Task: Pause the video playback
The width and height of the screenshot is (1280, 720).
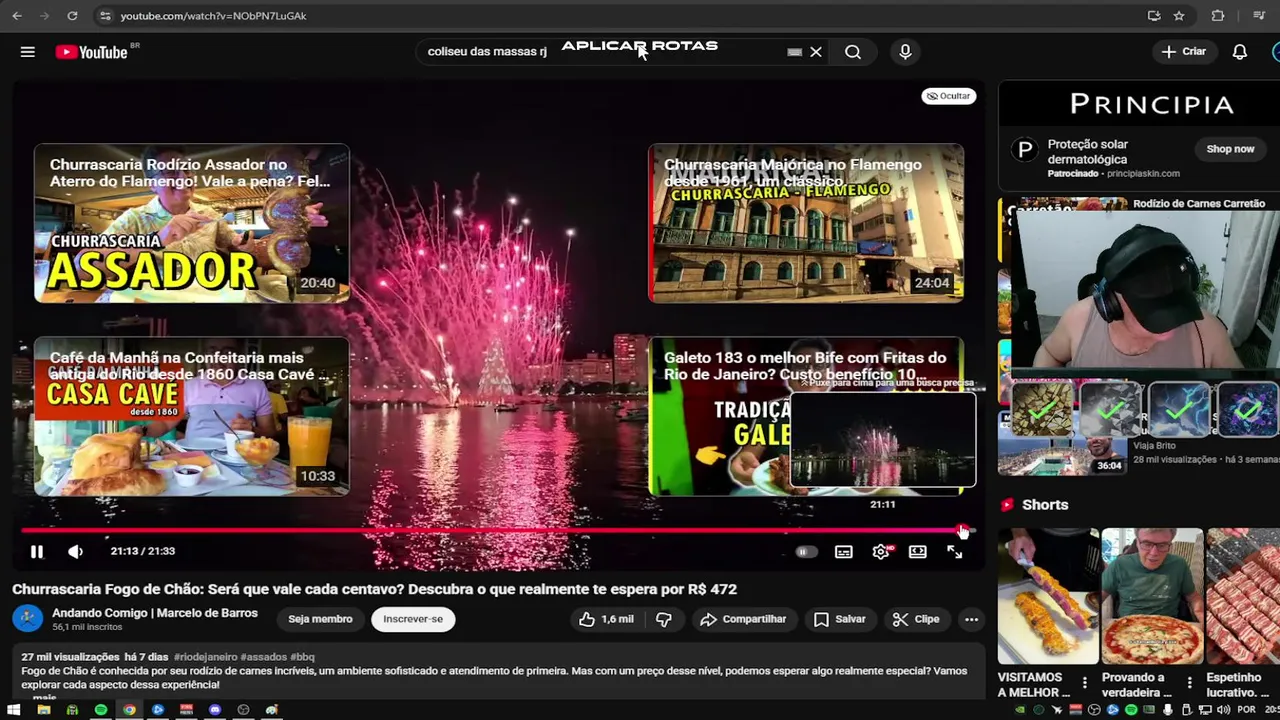Action: [36, 552]
